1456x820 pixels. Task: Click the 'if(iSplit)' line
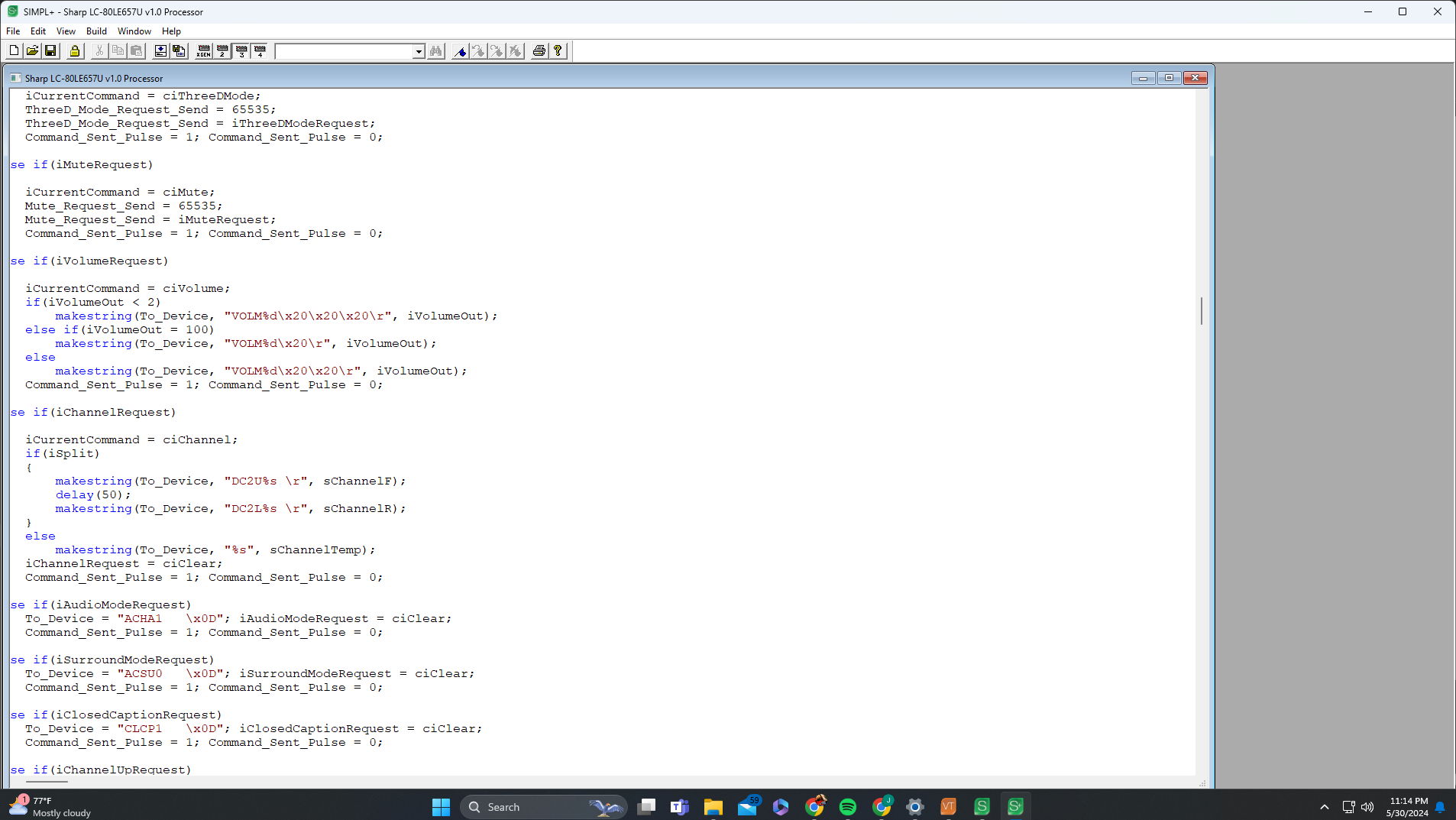63,454
